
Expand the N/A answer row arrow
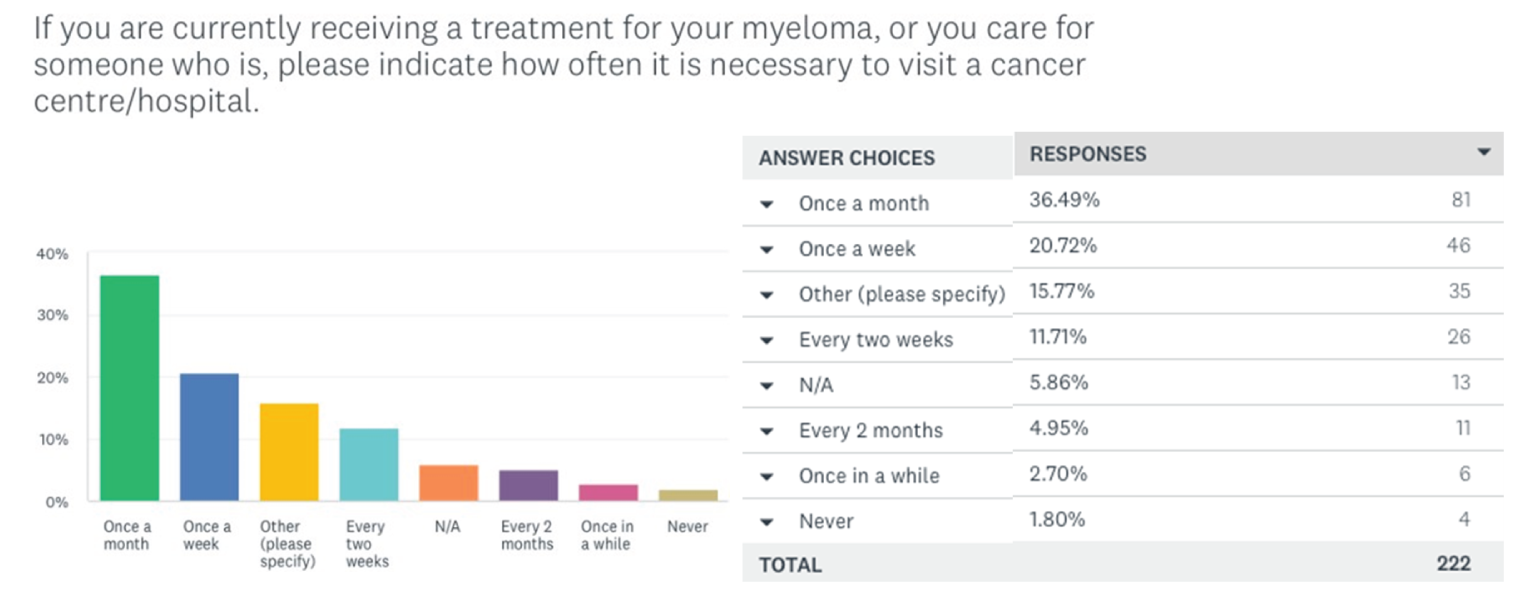(x=767, y=386)
